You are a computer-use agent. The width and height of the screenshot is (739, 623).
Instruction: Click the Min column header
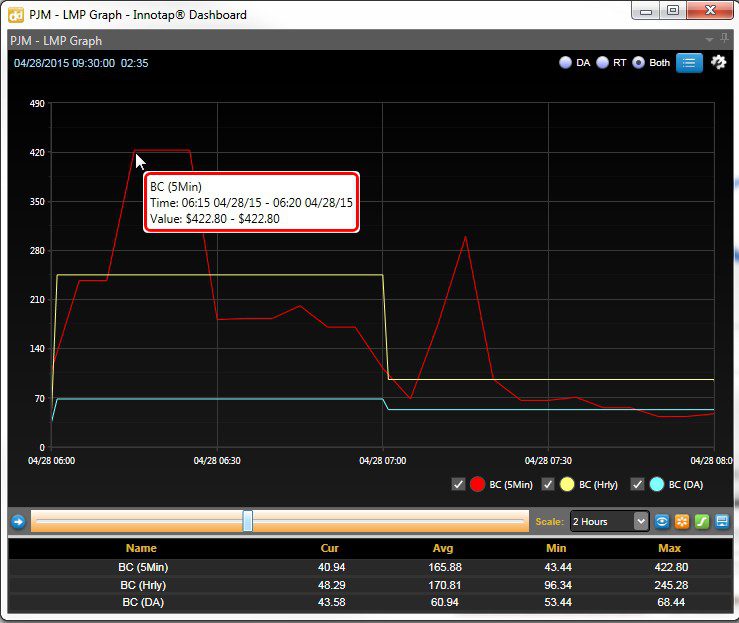(x=556, y=548)
